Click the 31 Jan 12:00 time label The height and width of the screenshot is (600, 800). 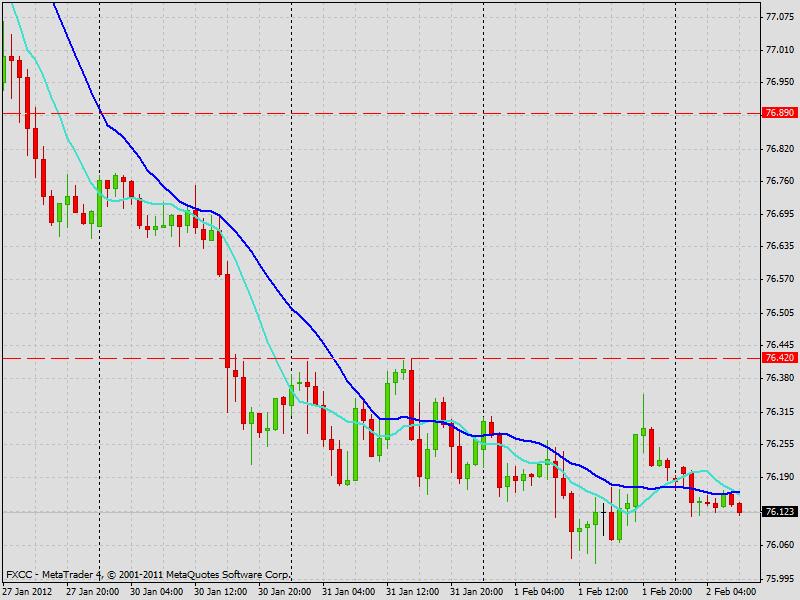(x=413, y=592)
